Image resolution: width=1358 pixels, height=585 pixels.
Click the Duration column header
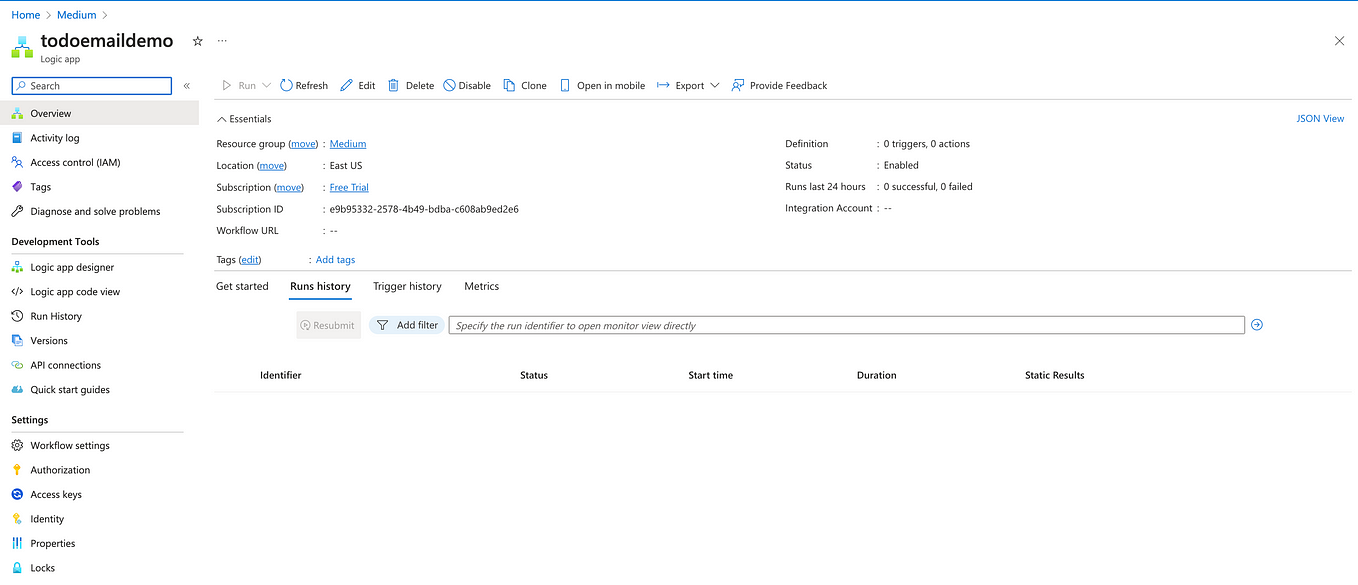point(876,375)
